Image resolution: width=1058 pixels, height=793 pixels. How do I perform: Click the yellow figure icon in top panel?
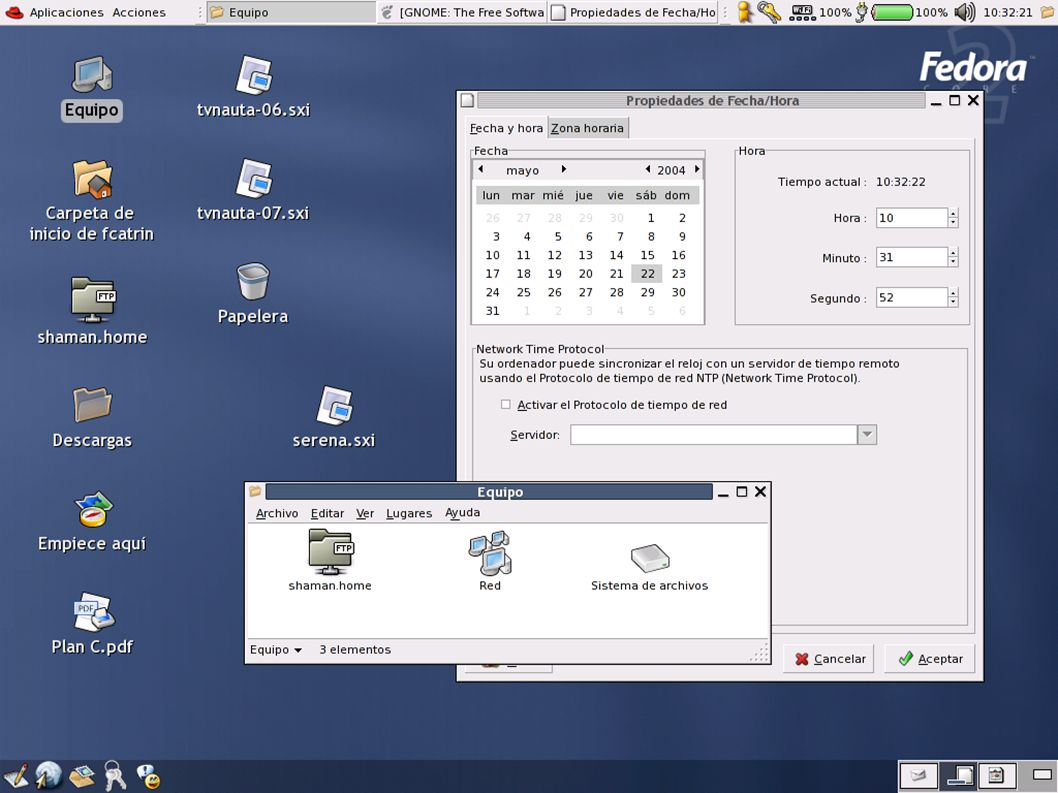coord(744,12)
